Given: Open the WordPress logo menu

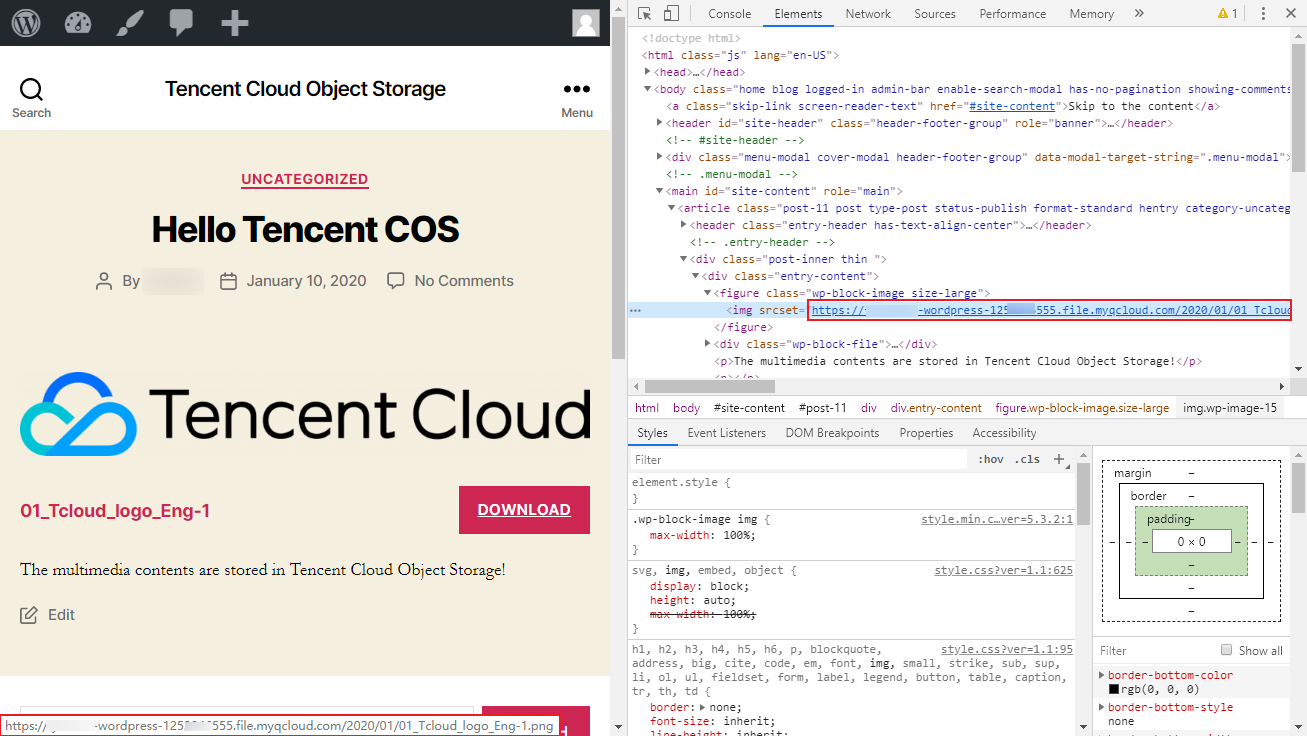Looking at the screenshot, I should pos(26,22).
